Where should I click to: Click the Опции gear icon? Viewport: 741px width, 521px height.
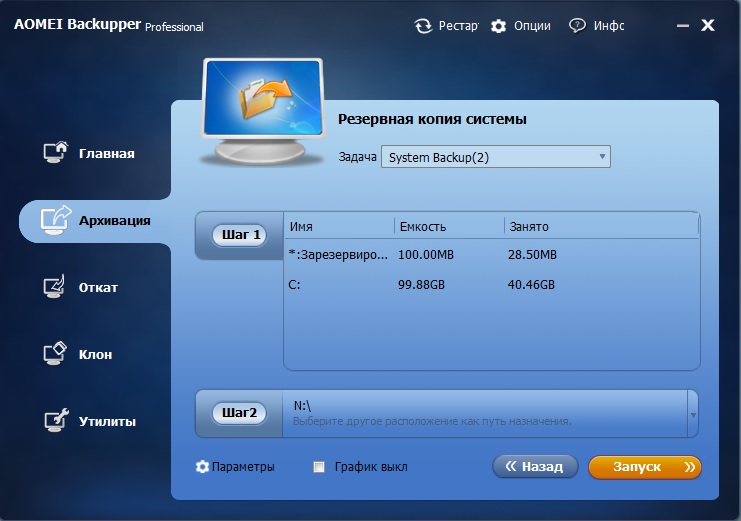click(x=498, y=26)
